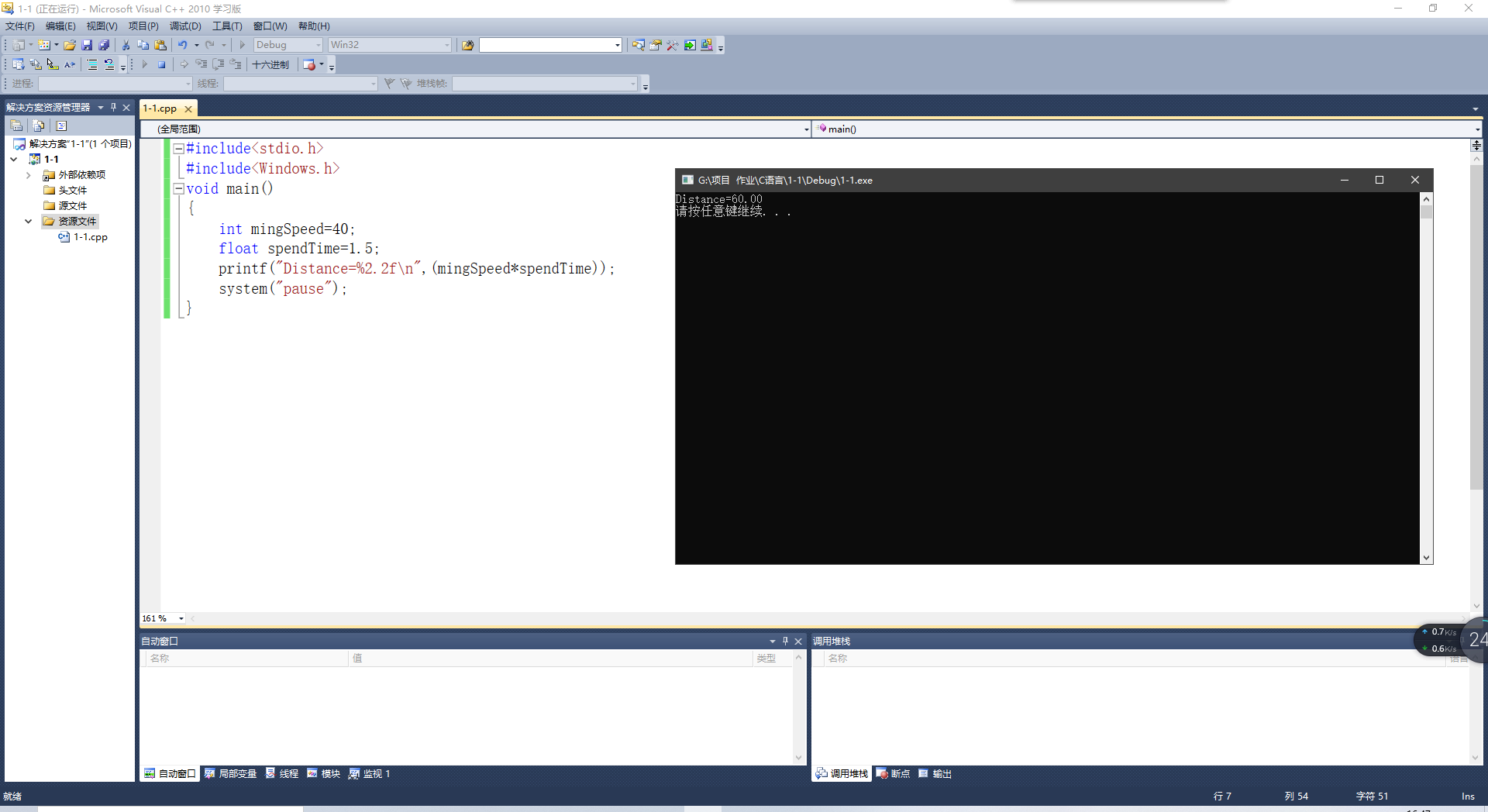Collapse the 资源文件 folder node

point(29,222)
